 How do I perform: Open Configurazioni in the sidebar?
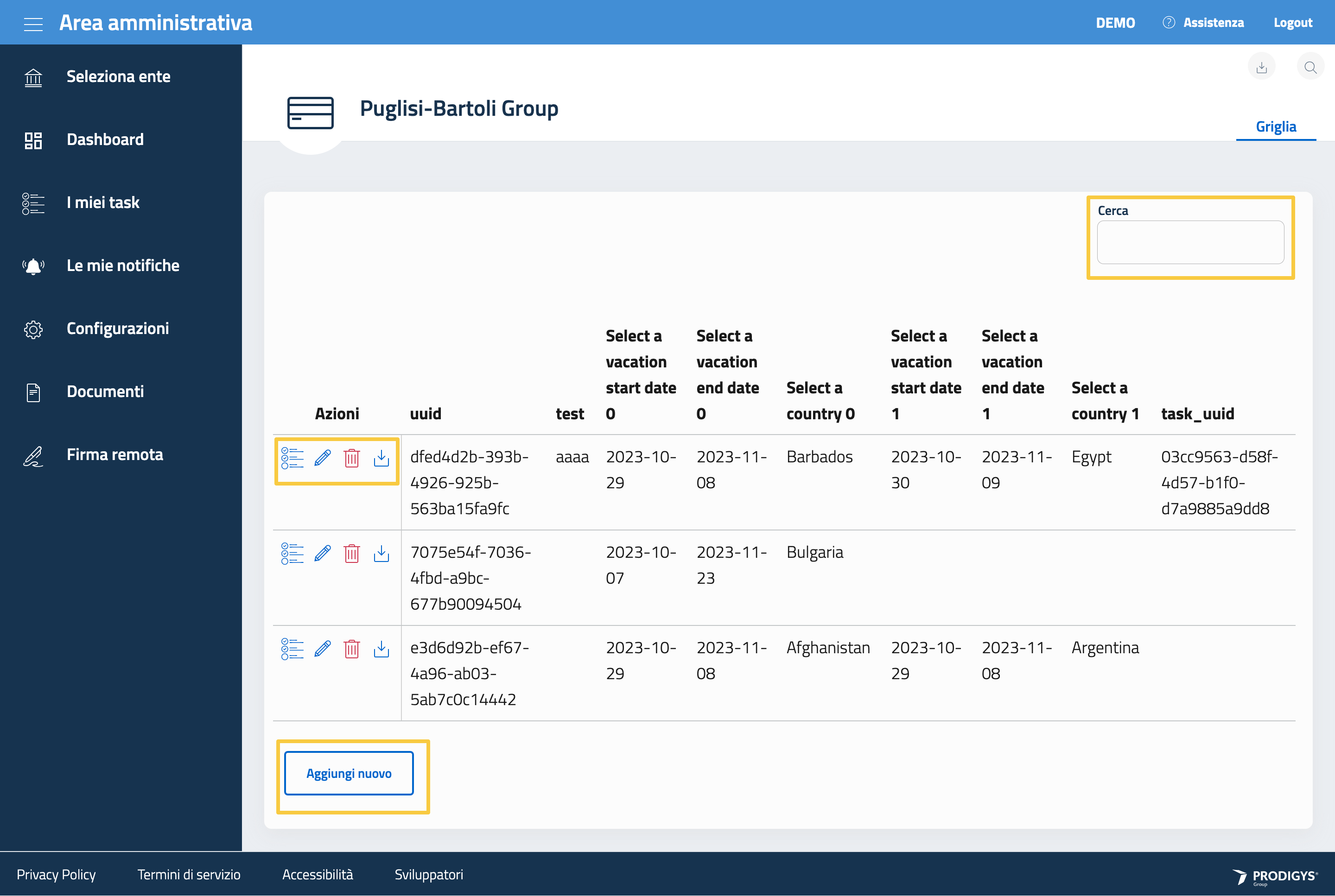(117, 328)
